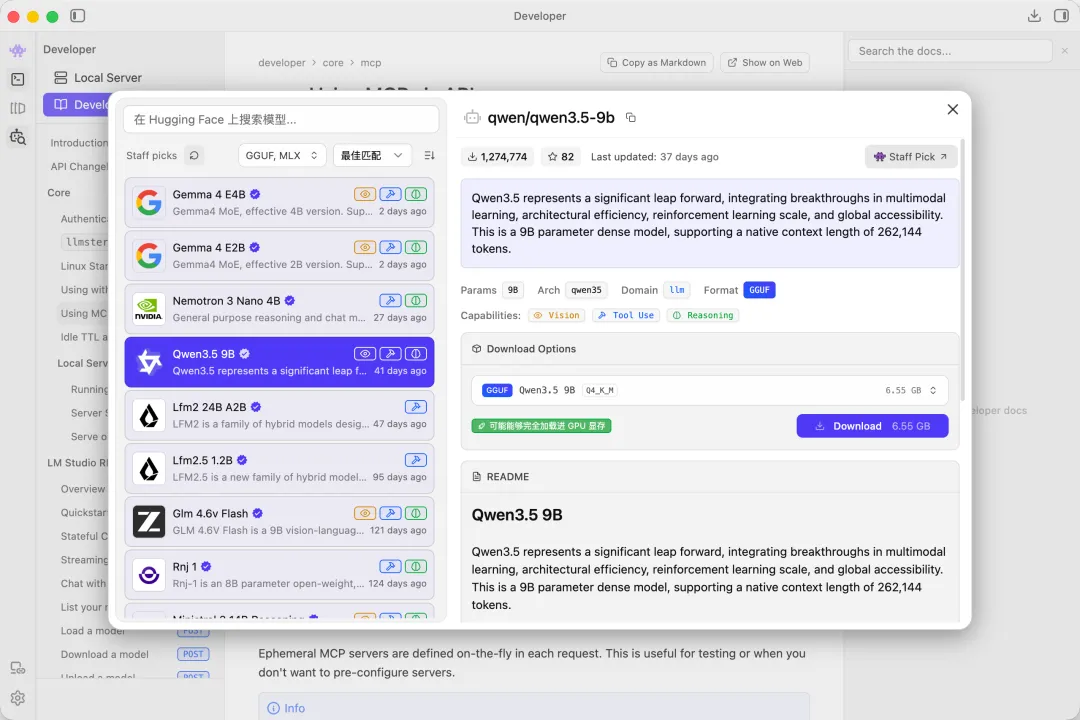Open the Discover search icon in left rail

tap(18, 137)
